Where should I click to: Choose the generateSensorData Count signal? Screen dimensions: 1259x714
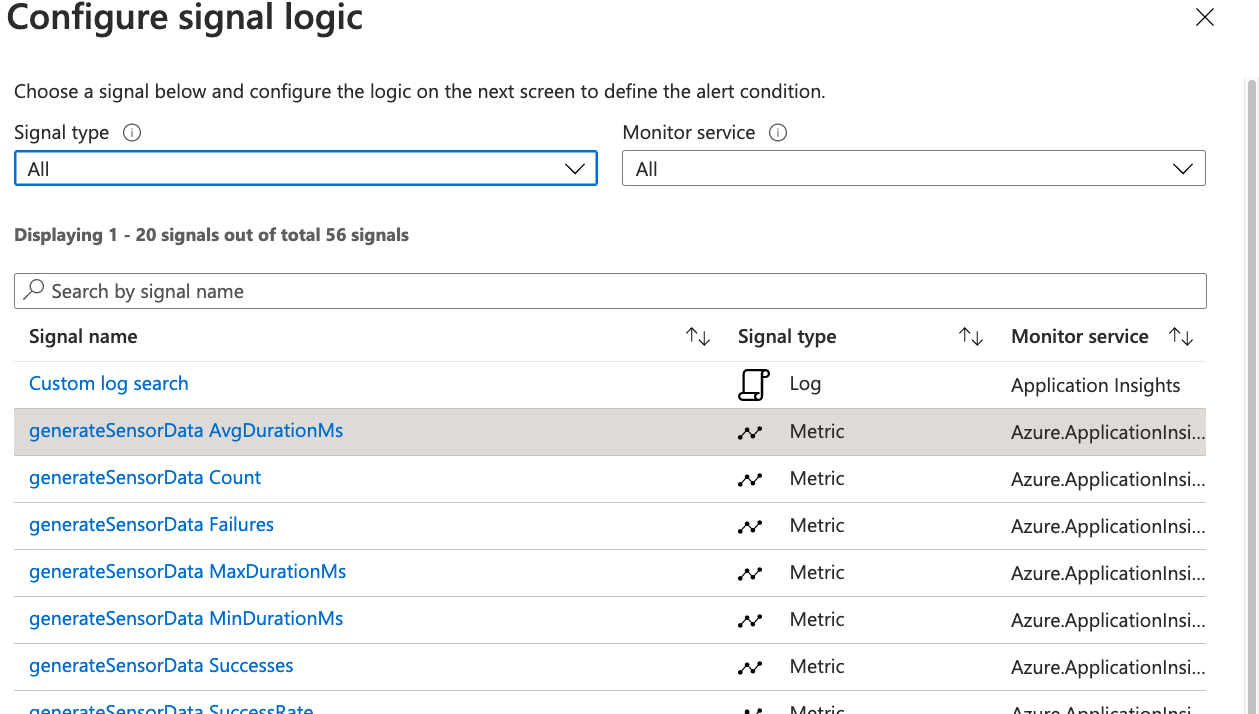[x=145, y=478]
